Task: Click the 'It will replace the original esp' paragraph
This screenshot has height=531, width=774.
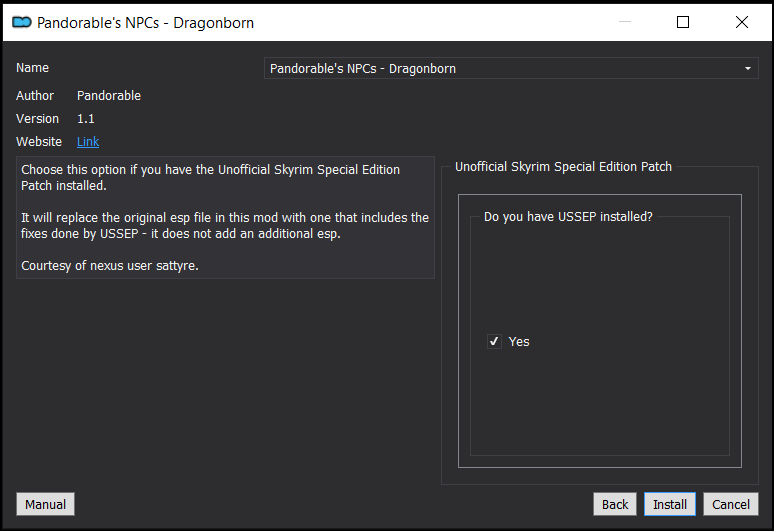Action: tap(225, 226)
